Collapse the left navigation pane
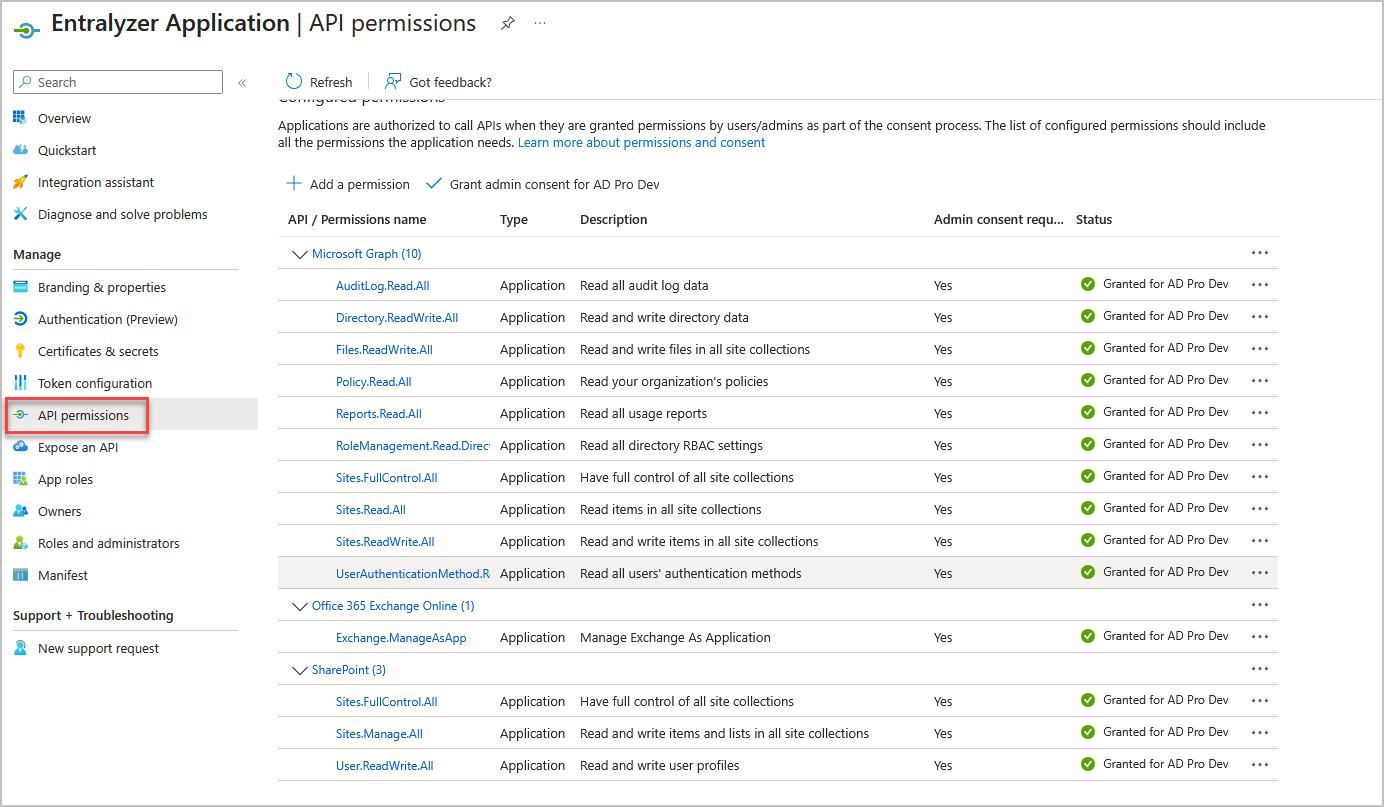 (241, 83)
